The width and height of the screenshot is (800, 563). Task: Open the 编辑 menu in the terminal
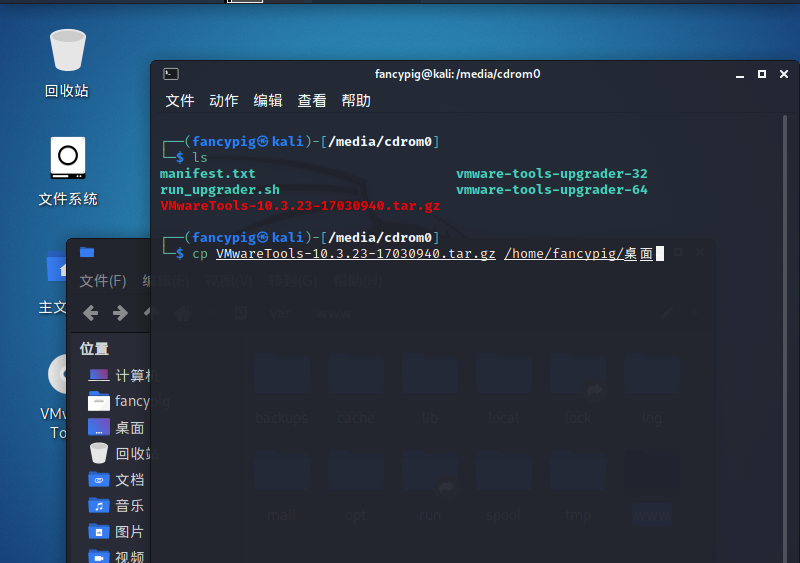tap(268, 101)
